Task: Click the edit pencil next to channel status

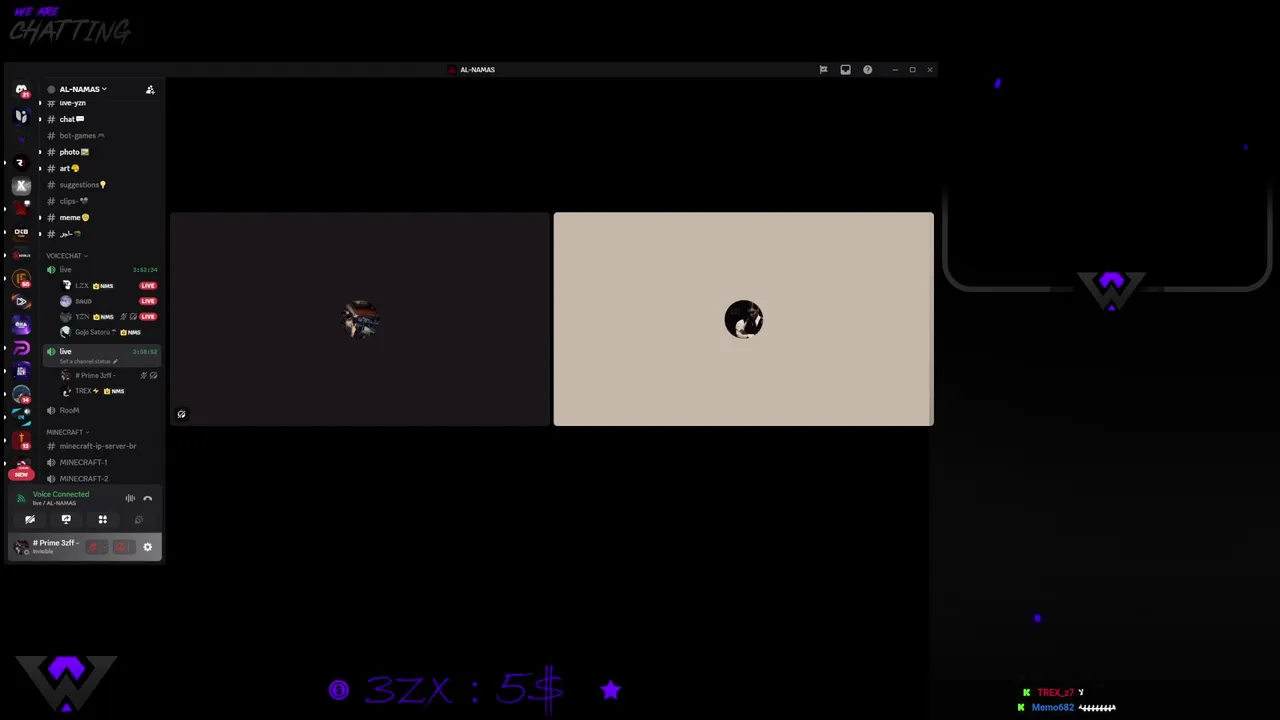Action: click(115, 361)
